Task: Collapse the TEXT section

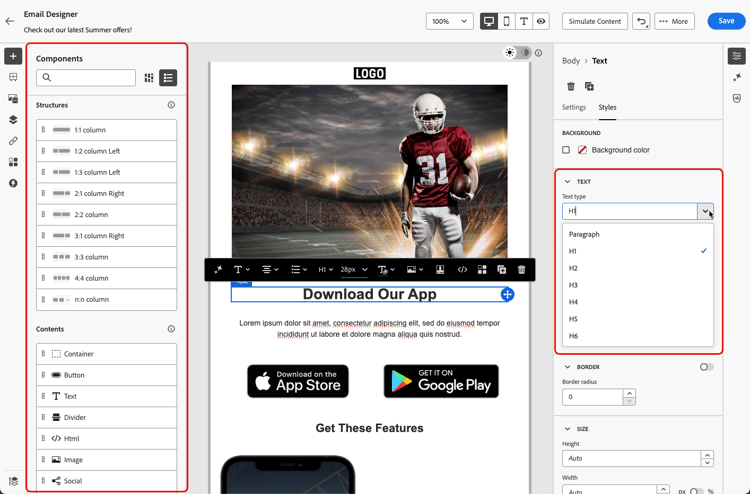Action: (x=567, y=182)
